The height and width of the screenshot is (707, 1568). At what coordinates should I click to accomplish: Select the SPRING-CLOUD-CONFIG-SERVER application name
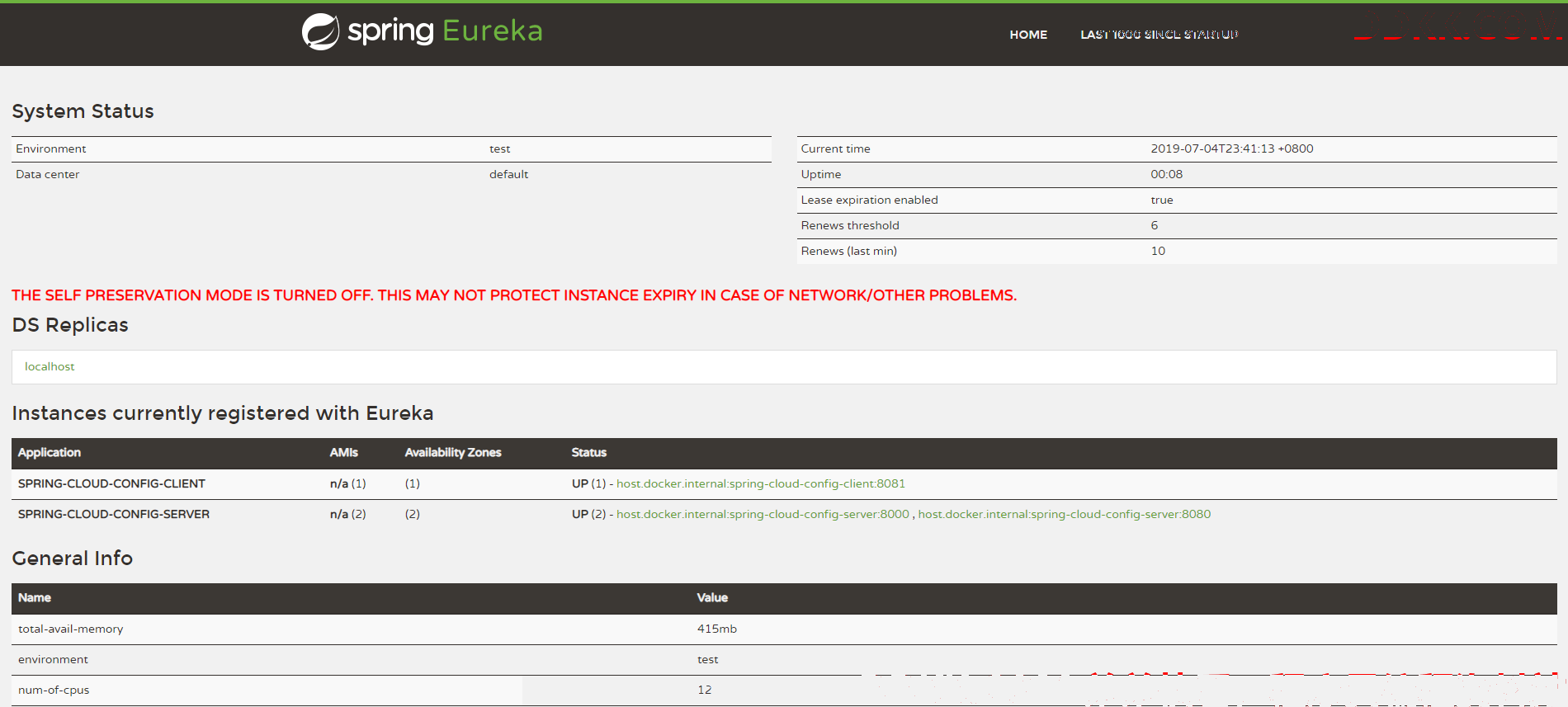(x=114, y=514)
